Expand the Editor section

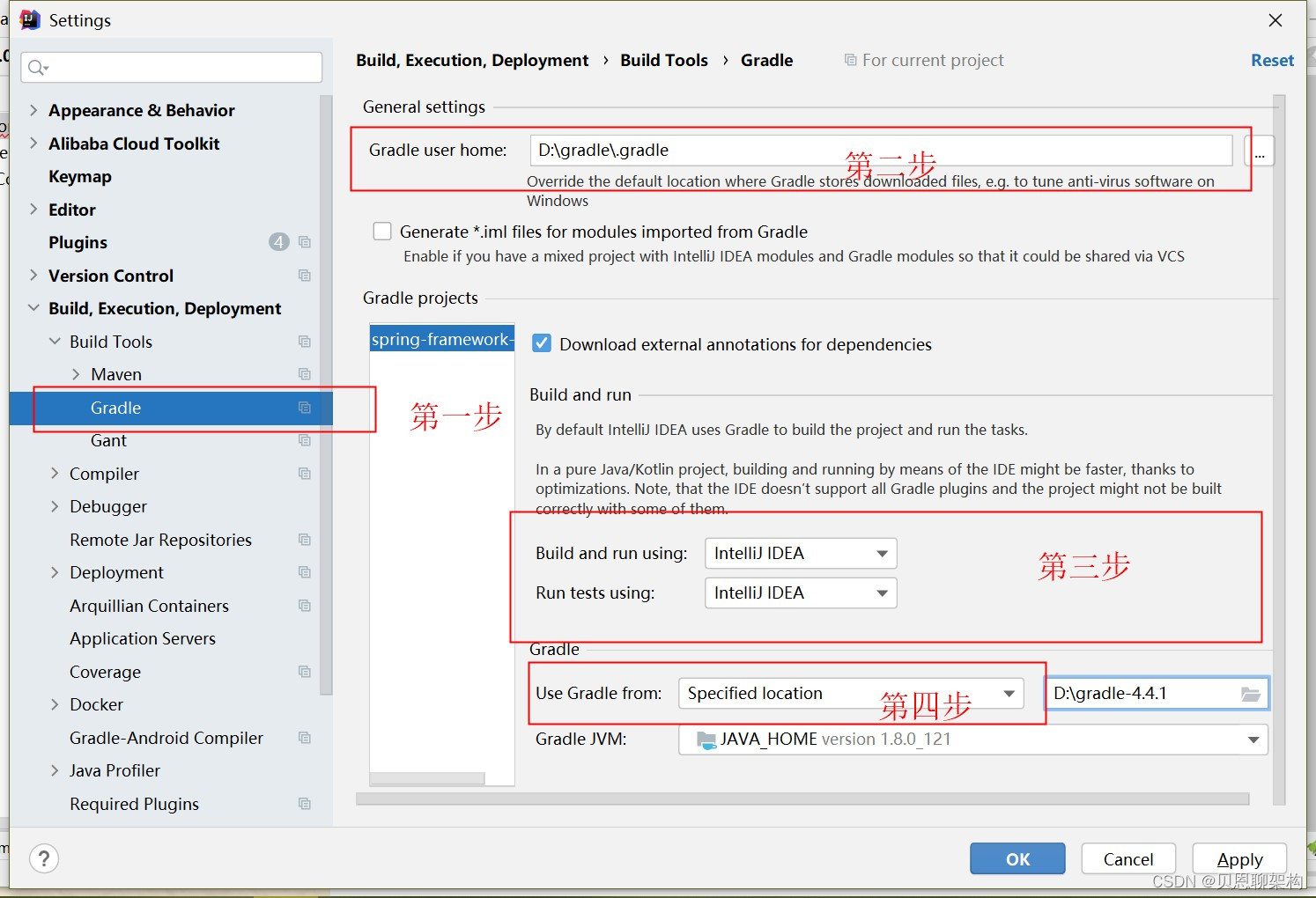(33, 210)
